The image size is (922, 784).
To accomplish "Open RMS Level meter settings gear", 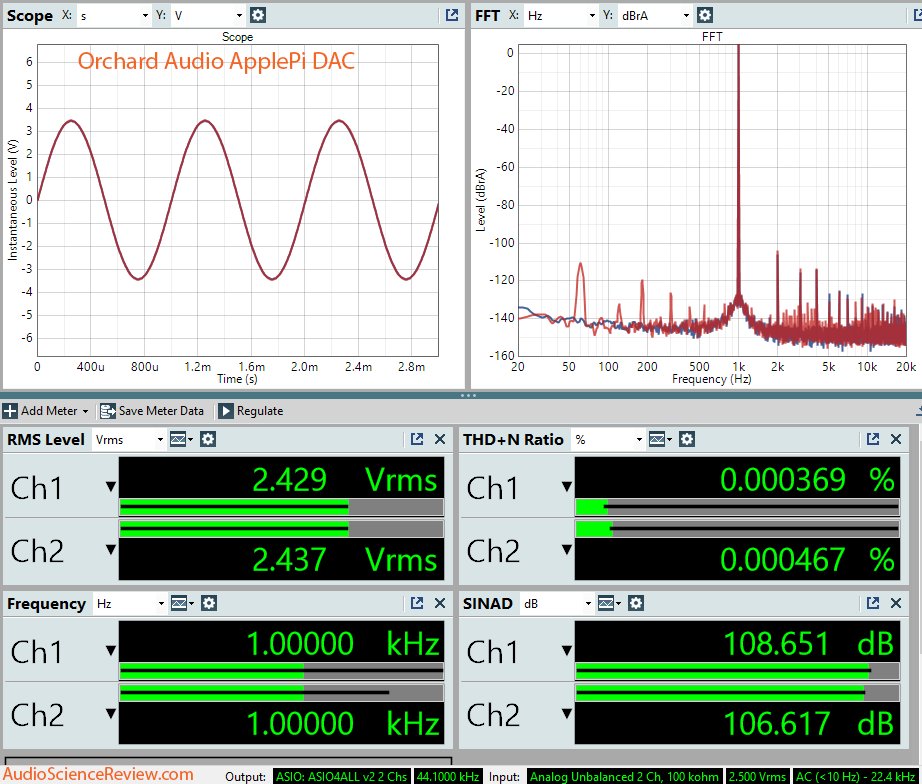I will tap(208, 439).
